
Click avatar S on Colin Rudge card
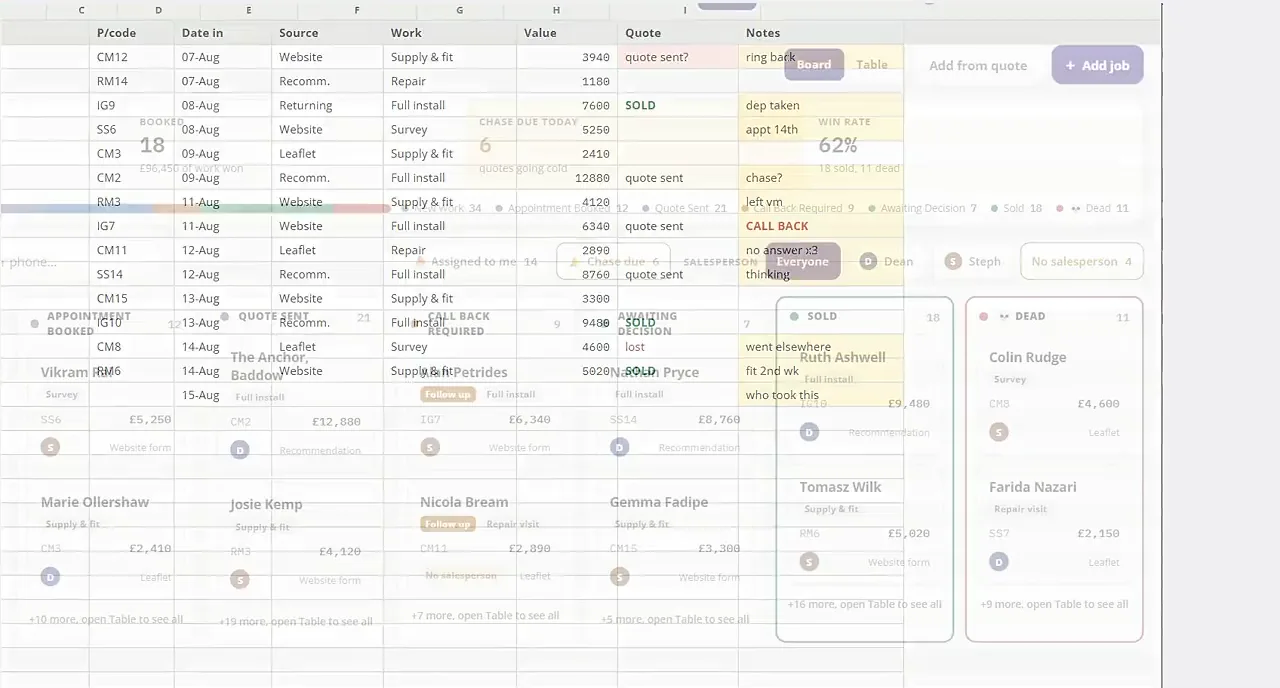(998, 432)
